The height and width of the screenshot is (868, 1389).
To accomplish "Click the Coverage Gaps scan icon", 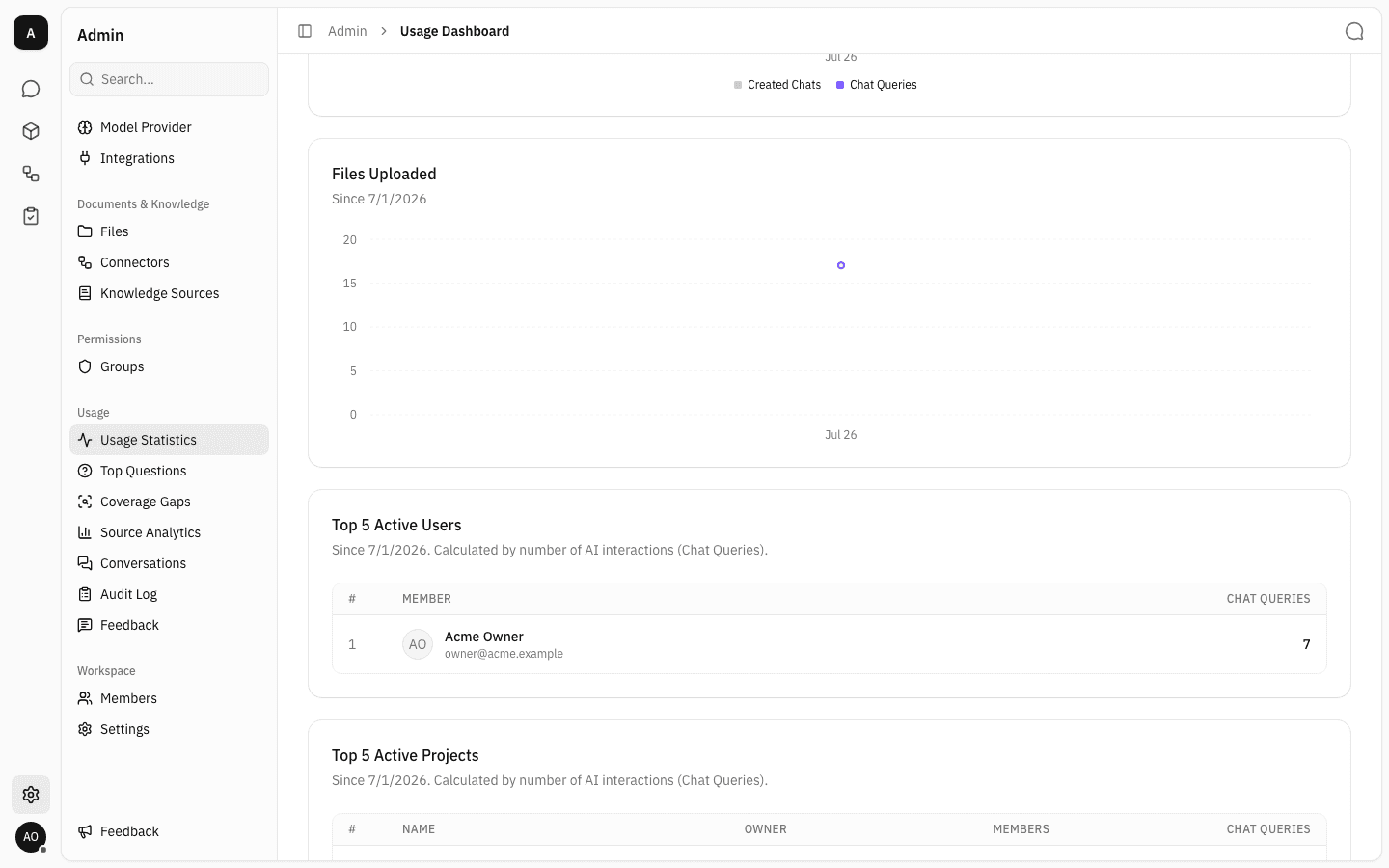I will click(x=85, y=502).
